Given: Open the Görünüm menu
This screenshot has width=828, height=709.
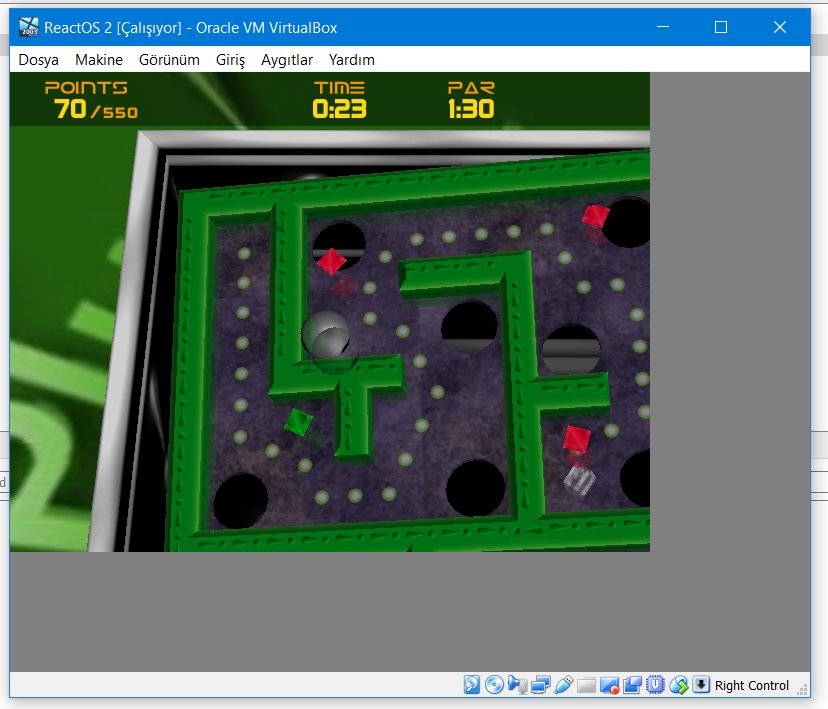Looking at the screenshot, I should pyautogui.click(x=169, y=60).
